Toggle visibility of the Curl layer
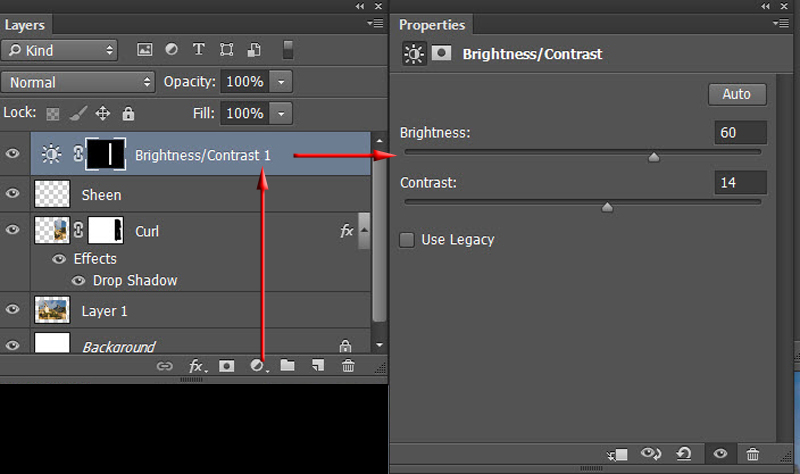Image resolution: width=800 pixels, height=474 pixels. pyautogui.click(x=13, y=231)
